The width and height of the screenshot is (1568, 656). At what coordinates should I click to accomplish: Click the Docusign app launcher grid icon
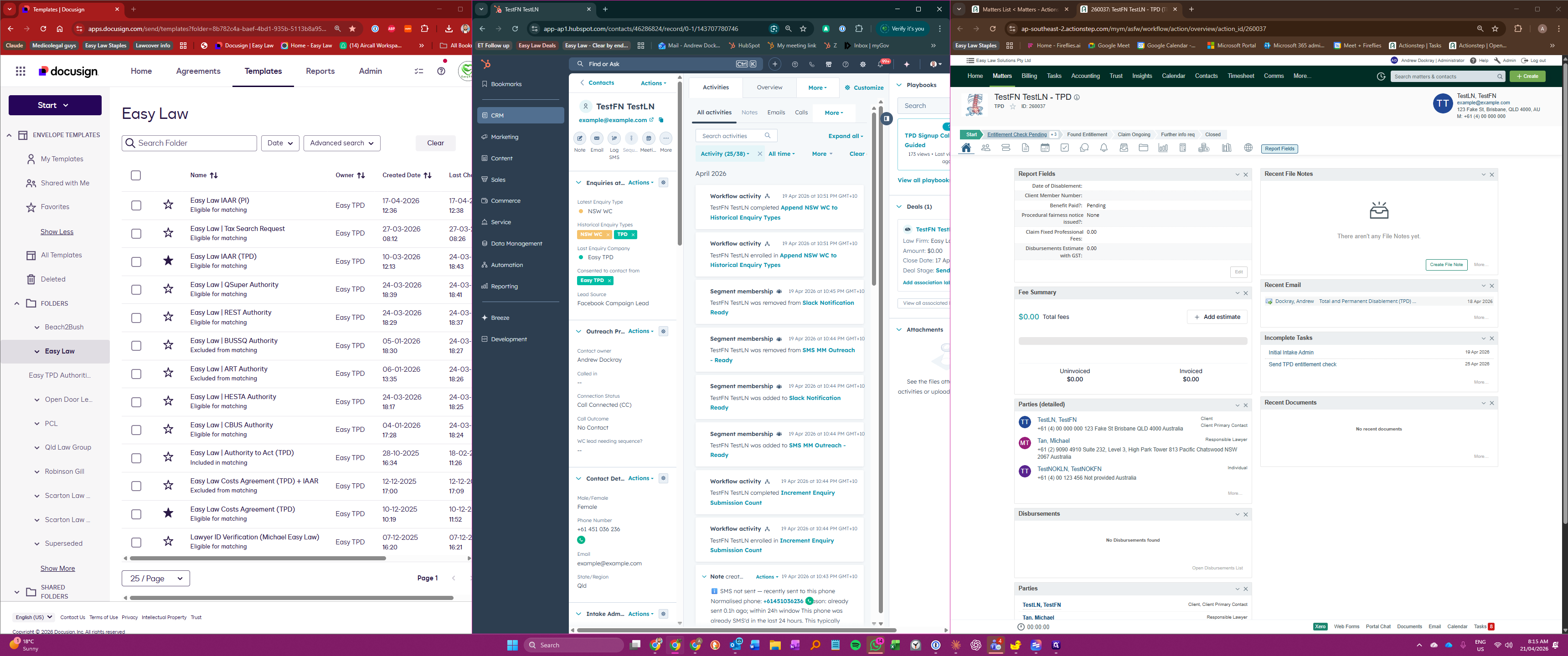click(x=21, y=71)
